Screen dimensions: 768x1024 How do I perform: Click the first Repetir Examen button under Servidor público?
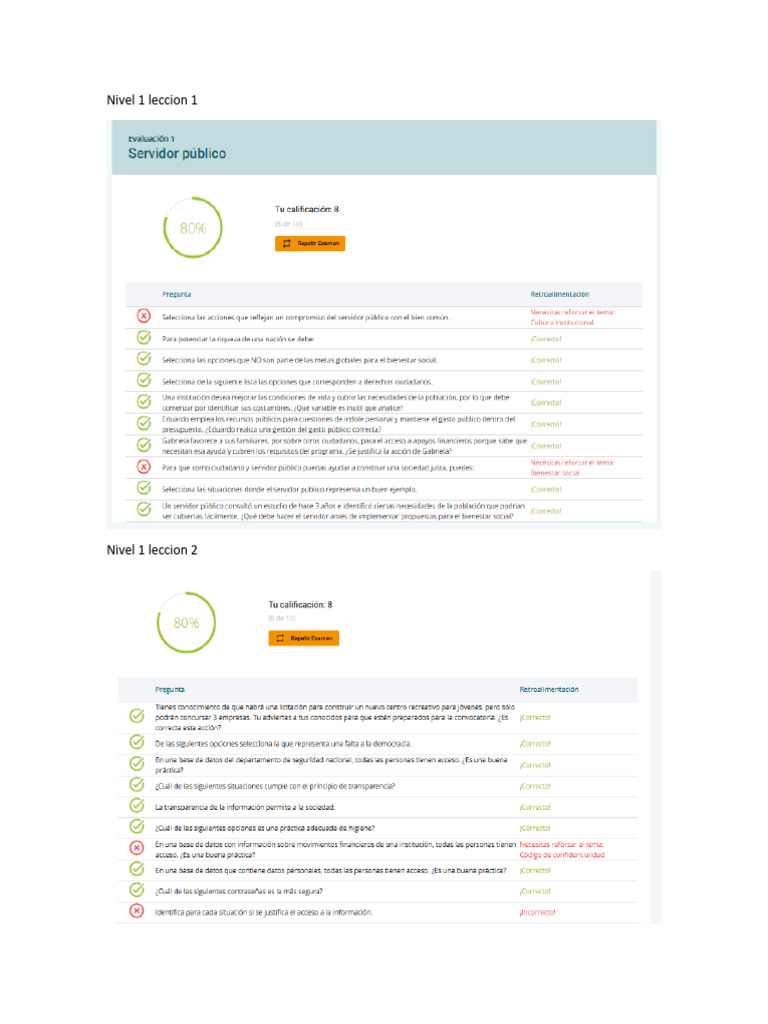tap(310, 243)
